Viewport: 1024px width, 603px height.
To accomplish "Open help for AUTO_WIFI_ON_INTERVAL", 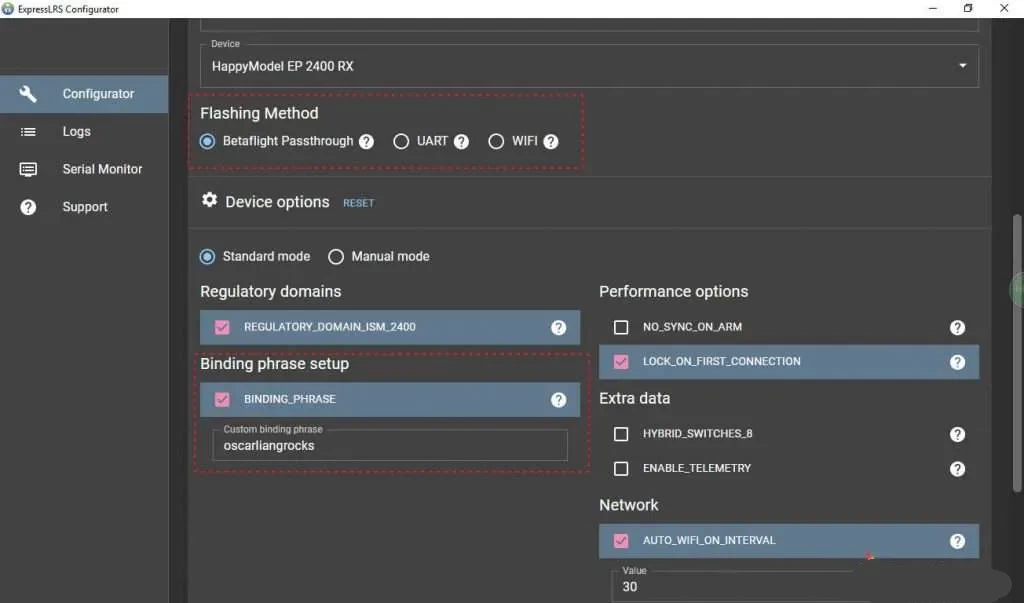I will tap(957, 541).
